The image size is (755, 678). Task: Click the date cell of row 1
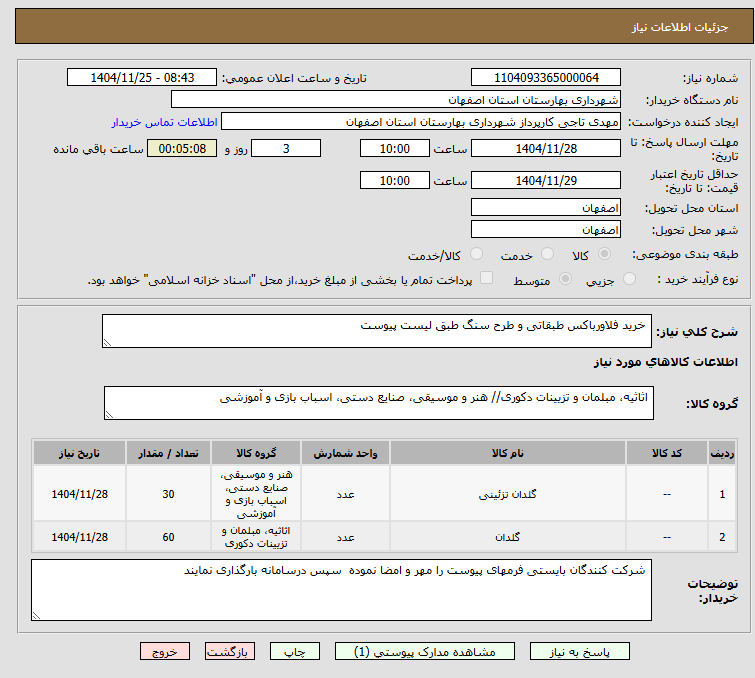79,494
